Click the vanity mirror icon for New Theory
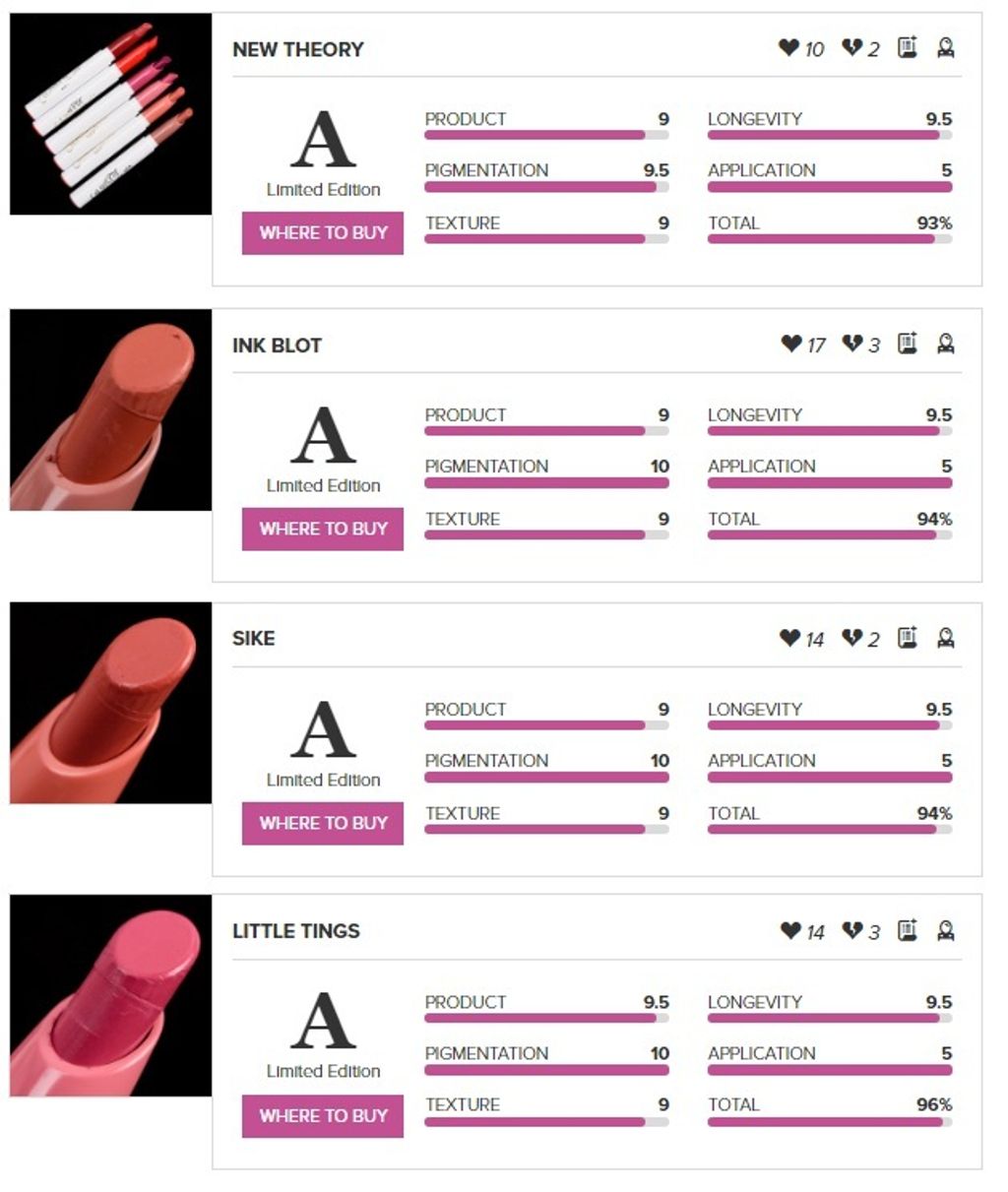This screenshot has height=1192, width=1008. (946, 47)
